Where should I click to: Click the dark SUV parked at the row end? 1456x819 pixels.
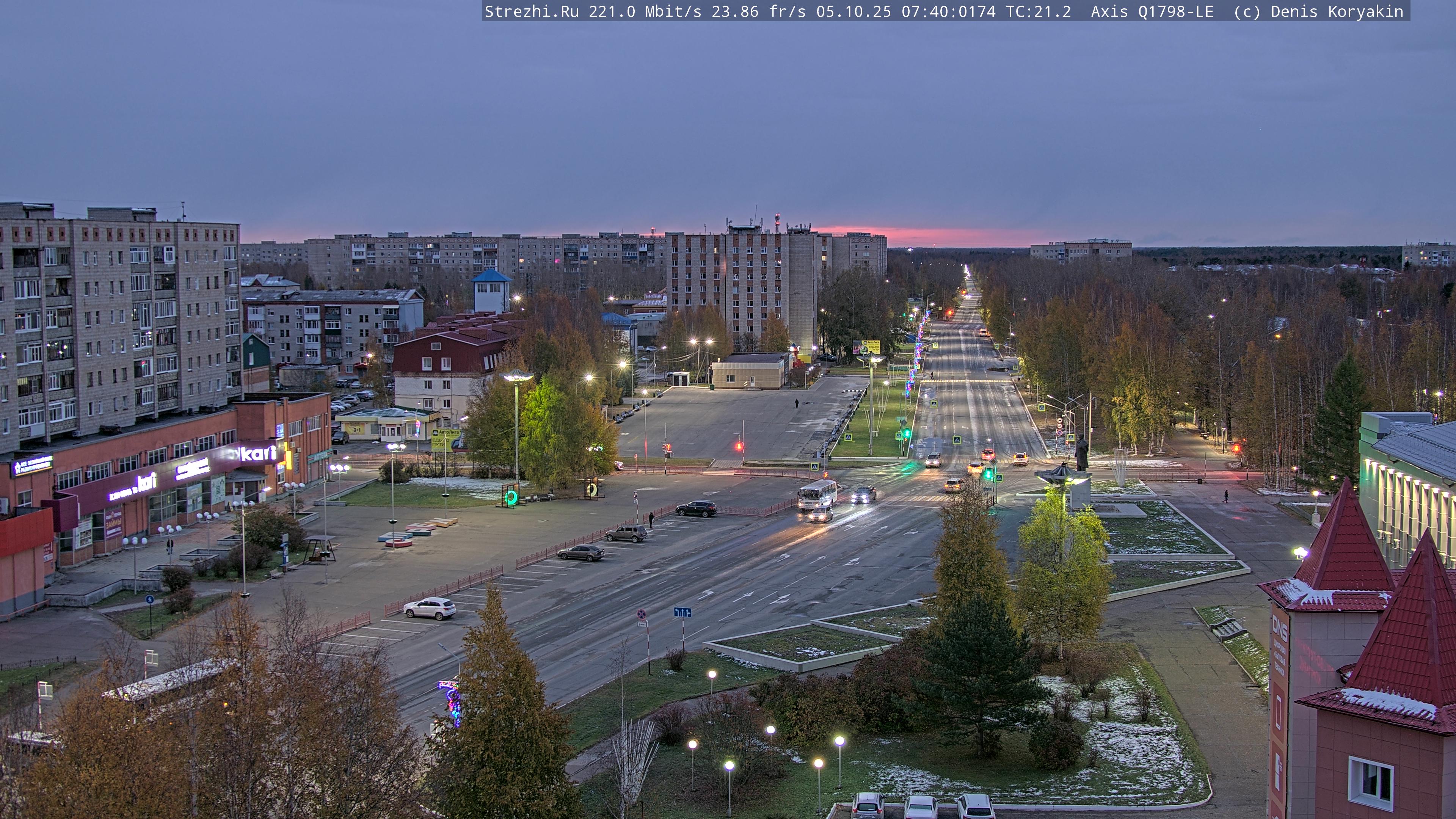pyautogui.click(x=697, y=508)
